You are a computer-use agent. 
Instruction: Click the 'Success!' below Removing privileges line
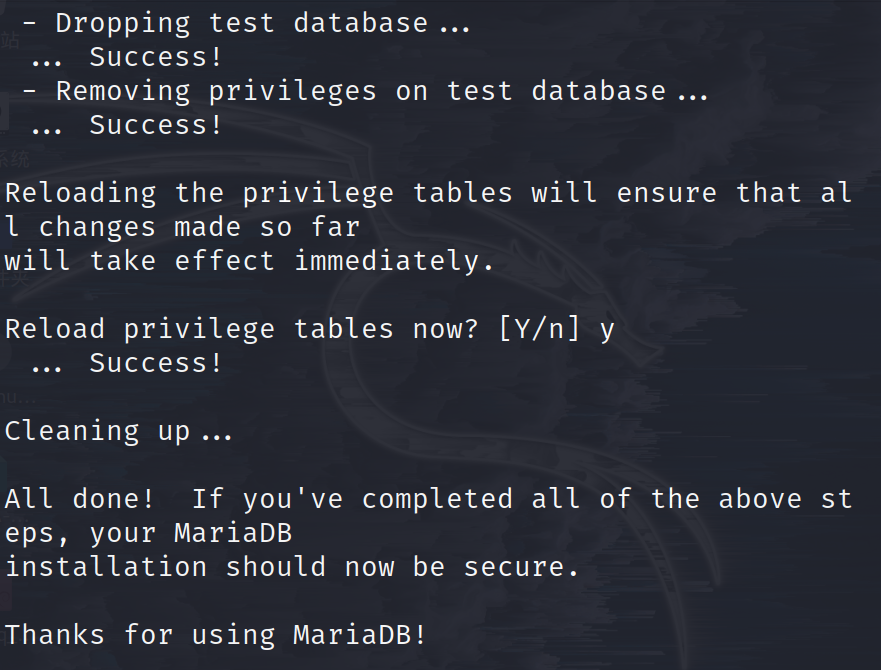156,125
